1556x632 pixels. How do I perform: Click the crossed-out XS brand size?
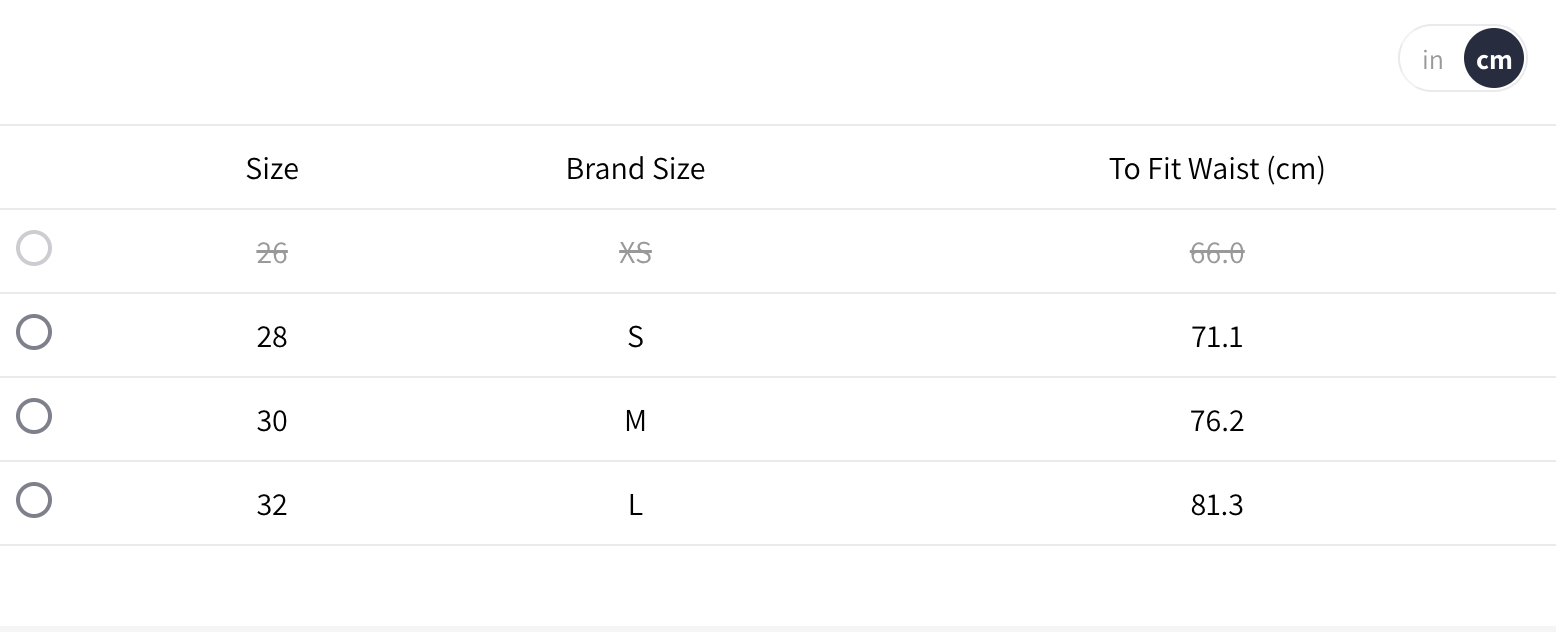click(635, 253)
